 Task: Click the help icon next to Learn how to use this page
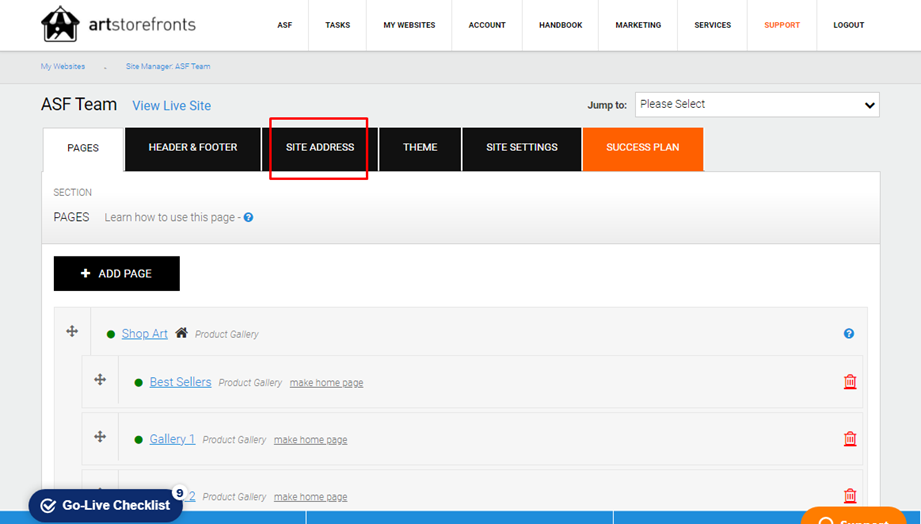coord(248,217)
